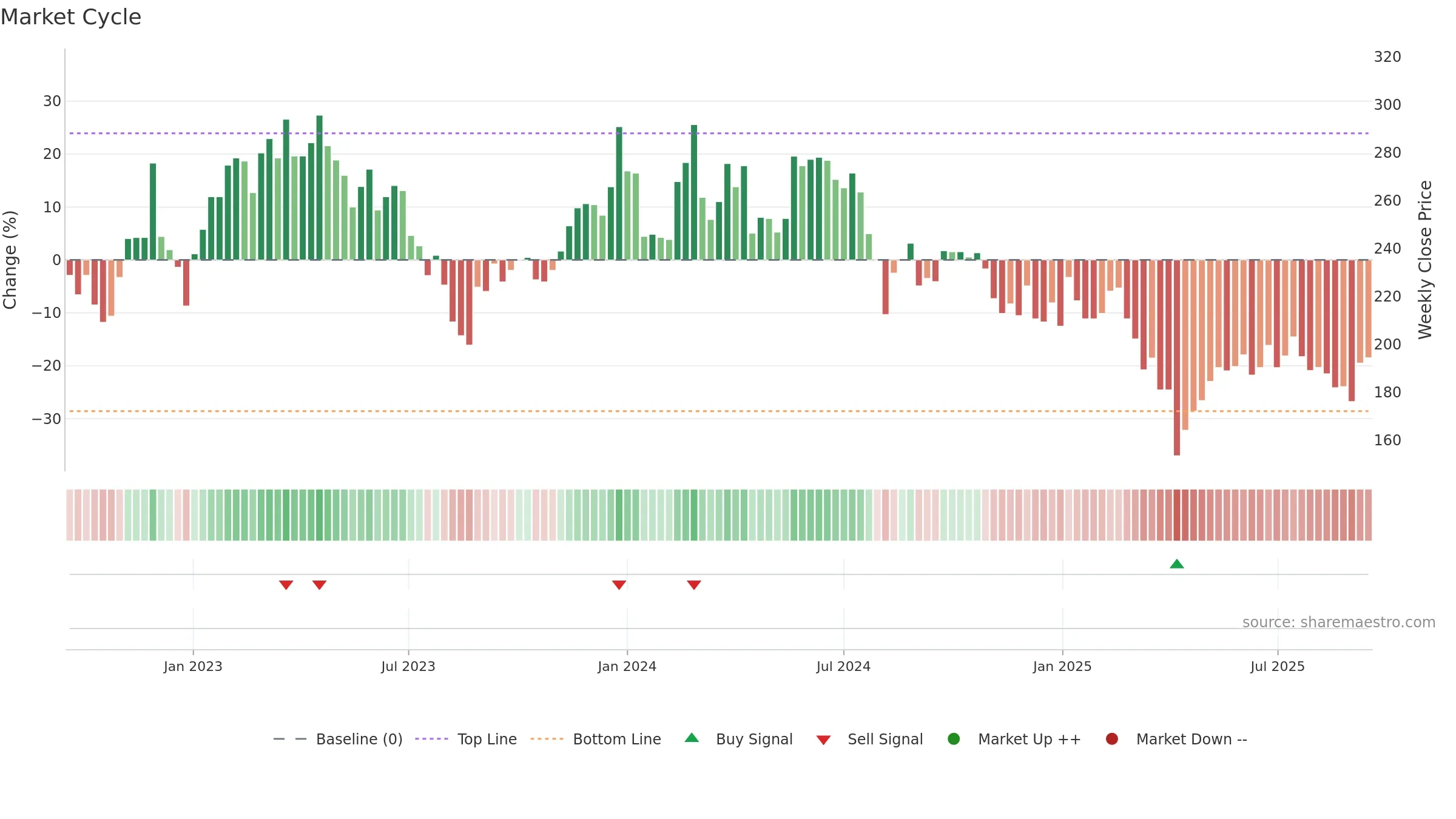Click the Jan 2024 axis label
1456x819 pixels.
[627, 667]
